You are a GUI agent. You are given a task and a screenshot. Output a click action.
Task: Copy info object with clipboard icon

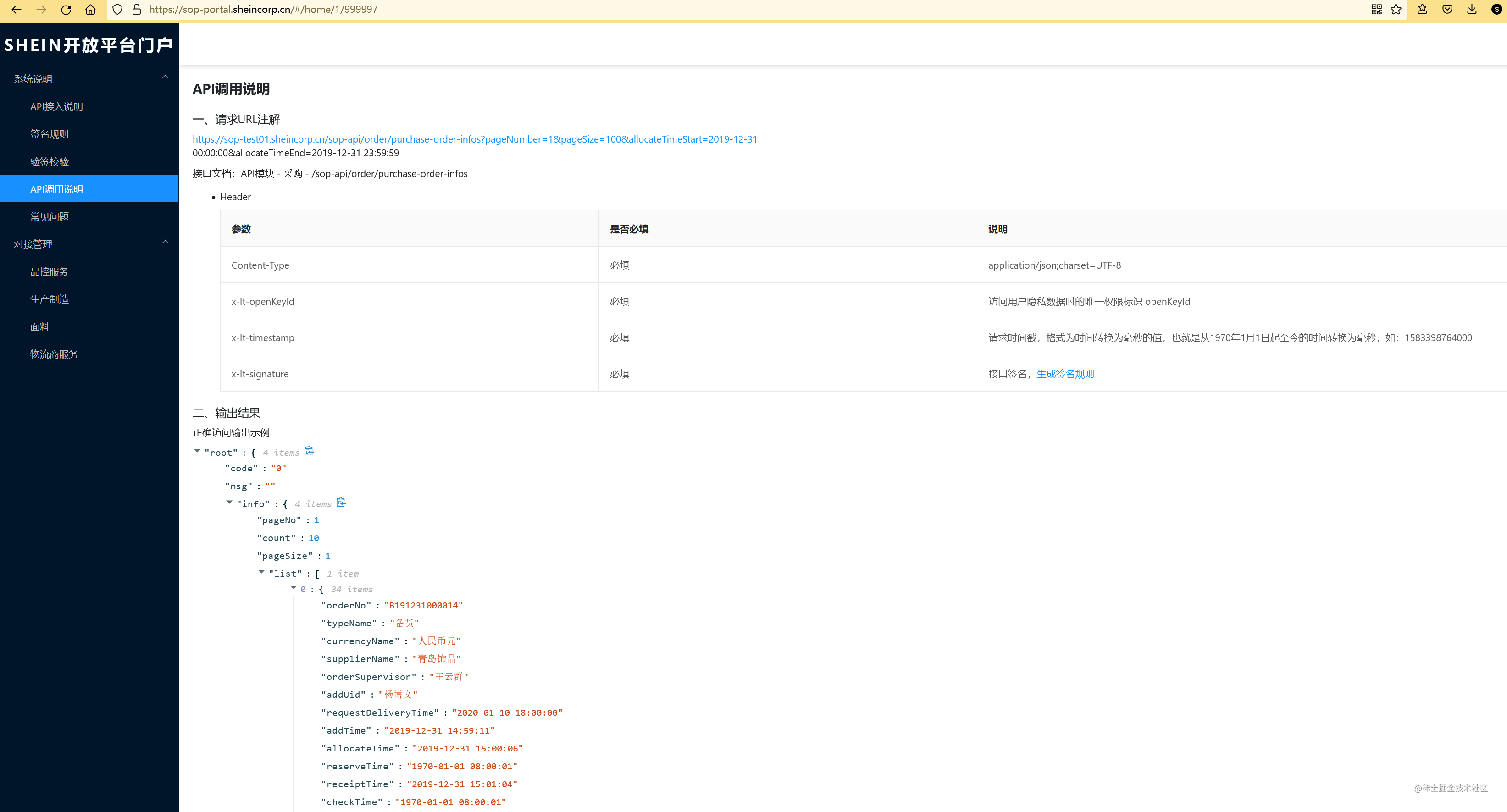[341, 503]
